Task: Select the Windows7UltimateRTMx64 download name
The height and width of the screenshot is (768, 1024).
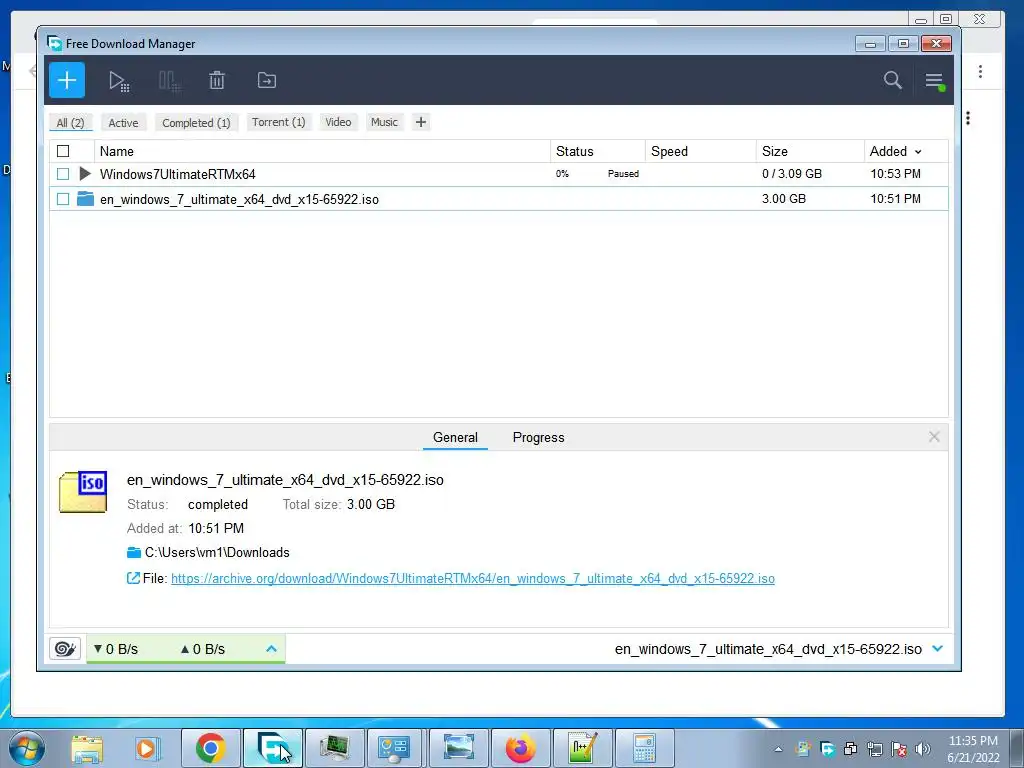Action: pyautogui.click(x=178, y=174)
